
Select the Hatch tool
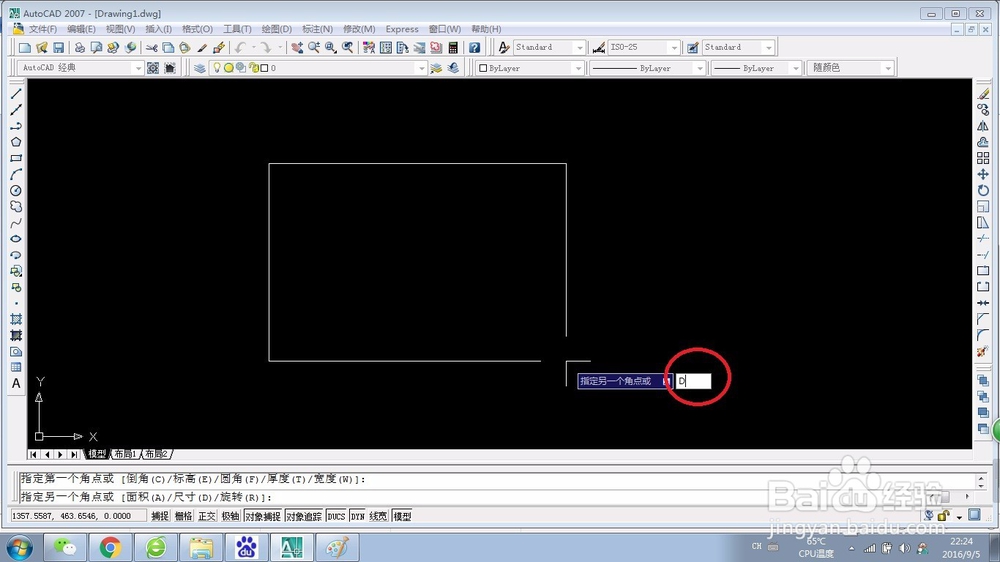click(16, 319)
